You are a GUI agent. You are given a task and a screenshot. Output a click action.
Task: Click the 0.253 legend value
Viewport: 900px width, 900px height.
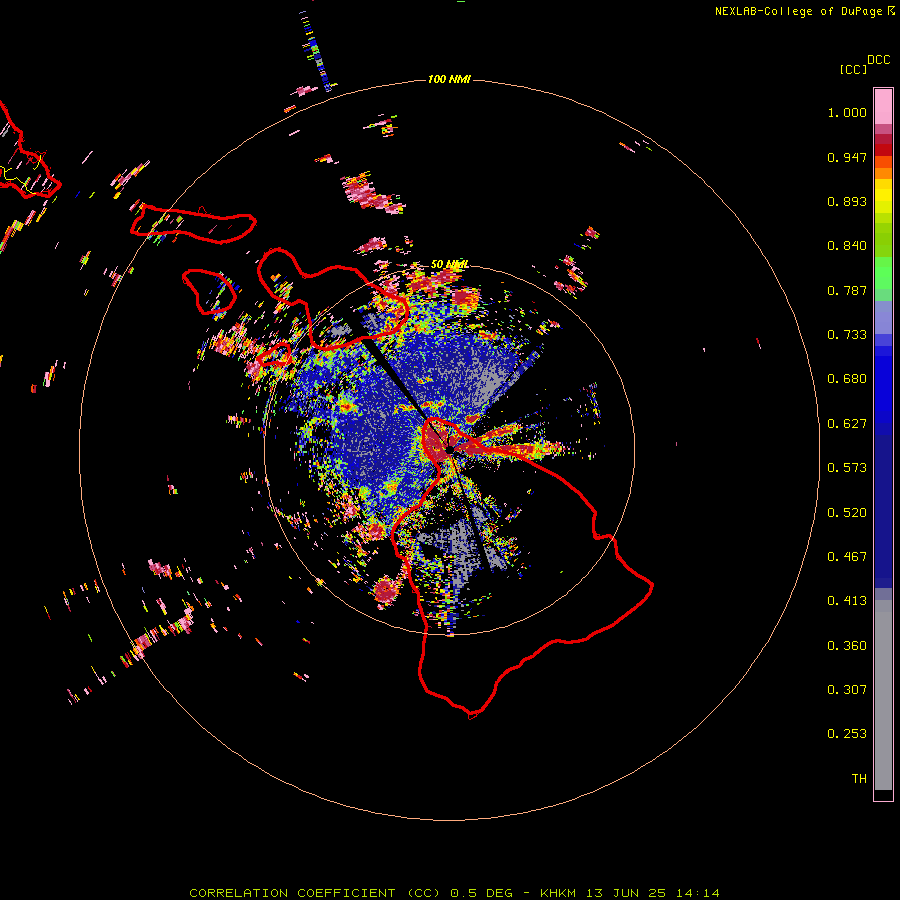coord(847,734)
